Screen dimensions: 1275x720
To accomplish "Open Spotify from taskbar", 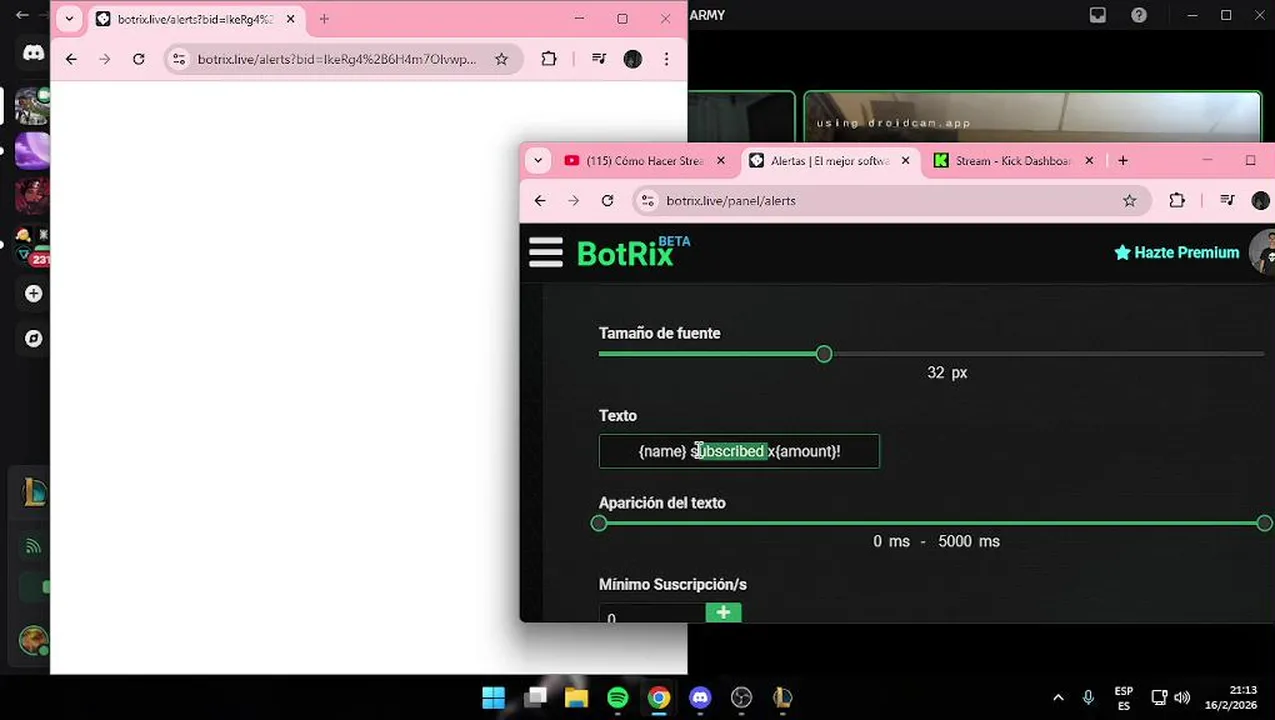I will click(617, 697).
